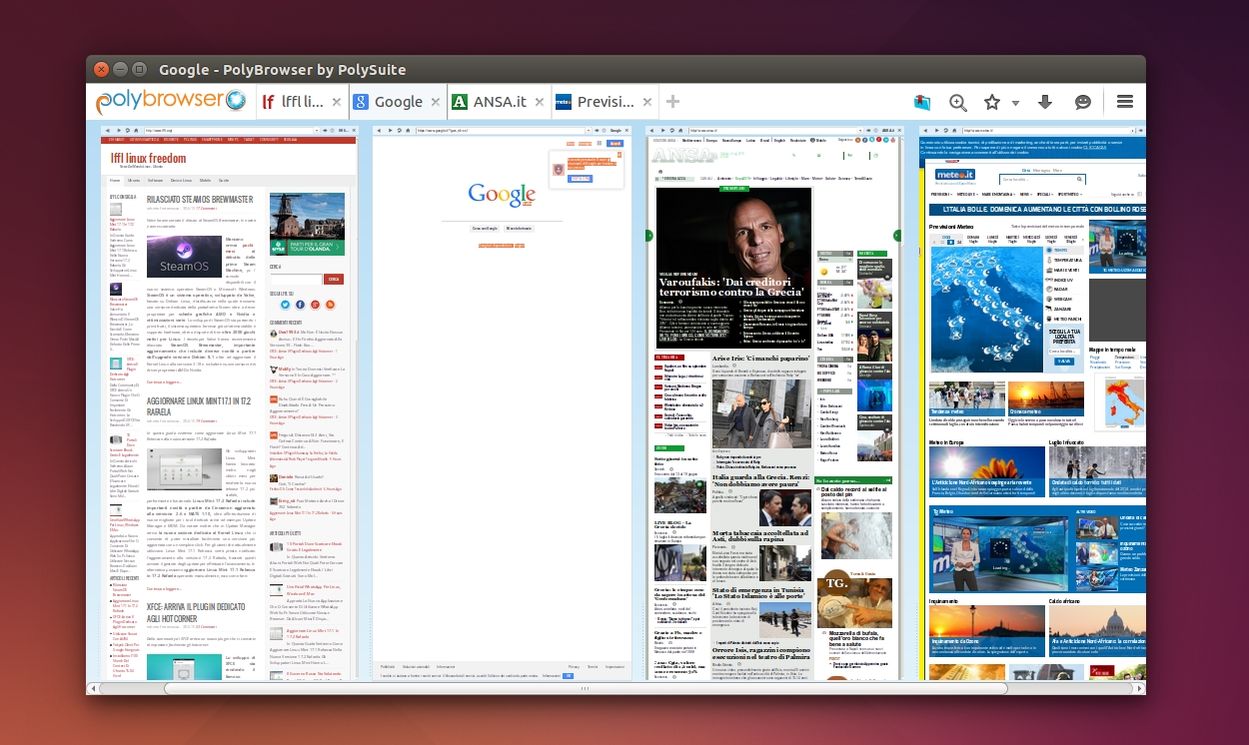
Task: Open the feedback smiley icon
Action: [1083, 101]
